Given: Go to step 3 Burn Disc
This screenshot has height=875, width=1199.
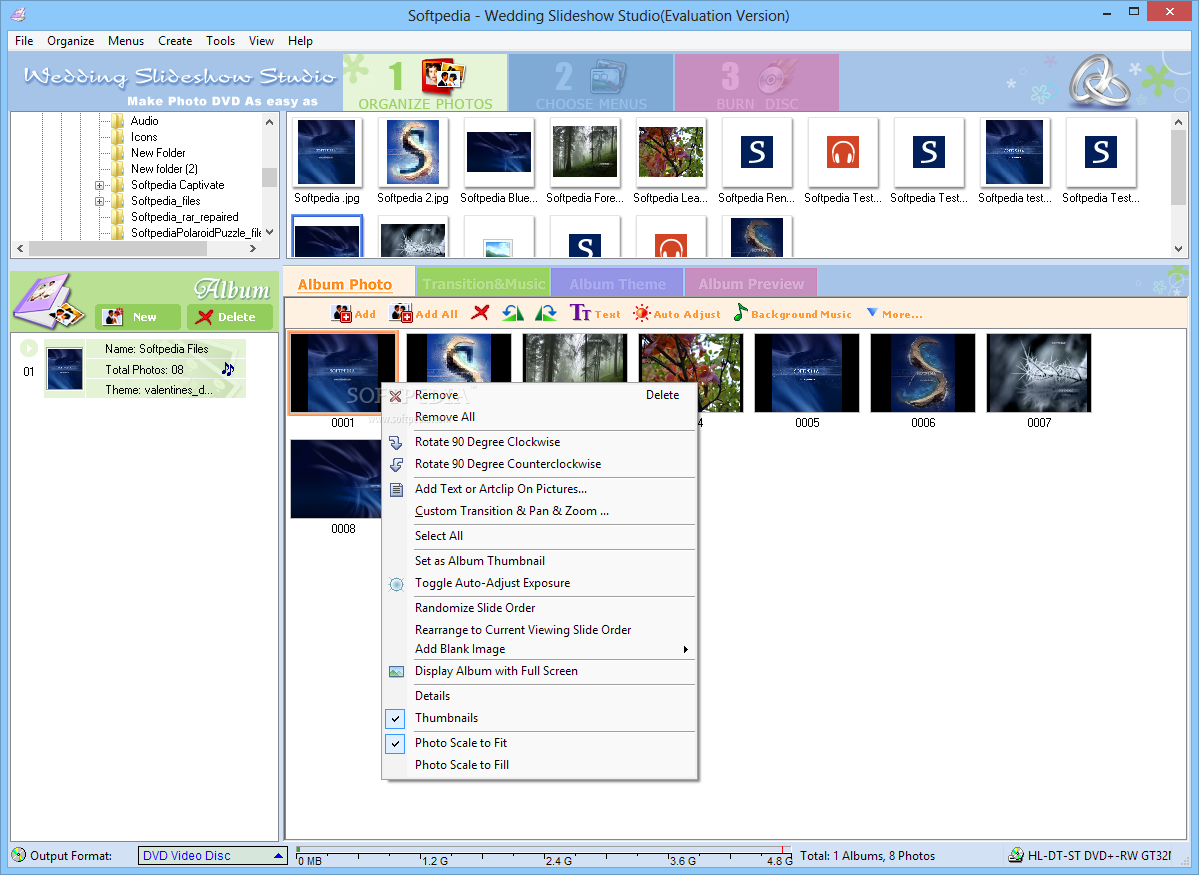Looking at the screenshot, I should coord(757,83).
